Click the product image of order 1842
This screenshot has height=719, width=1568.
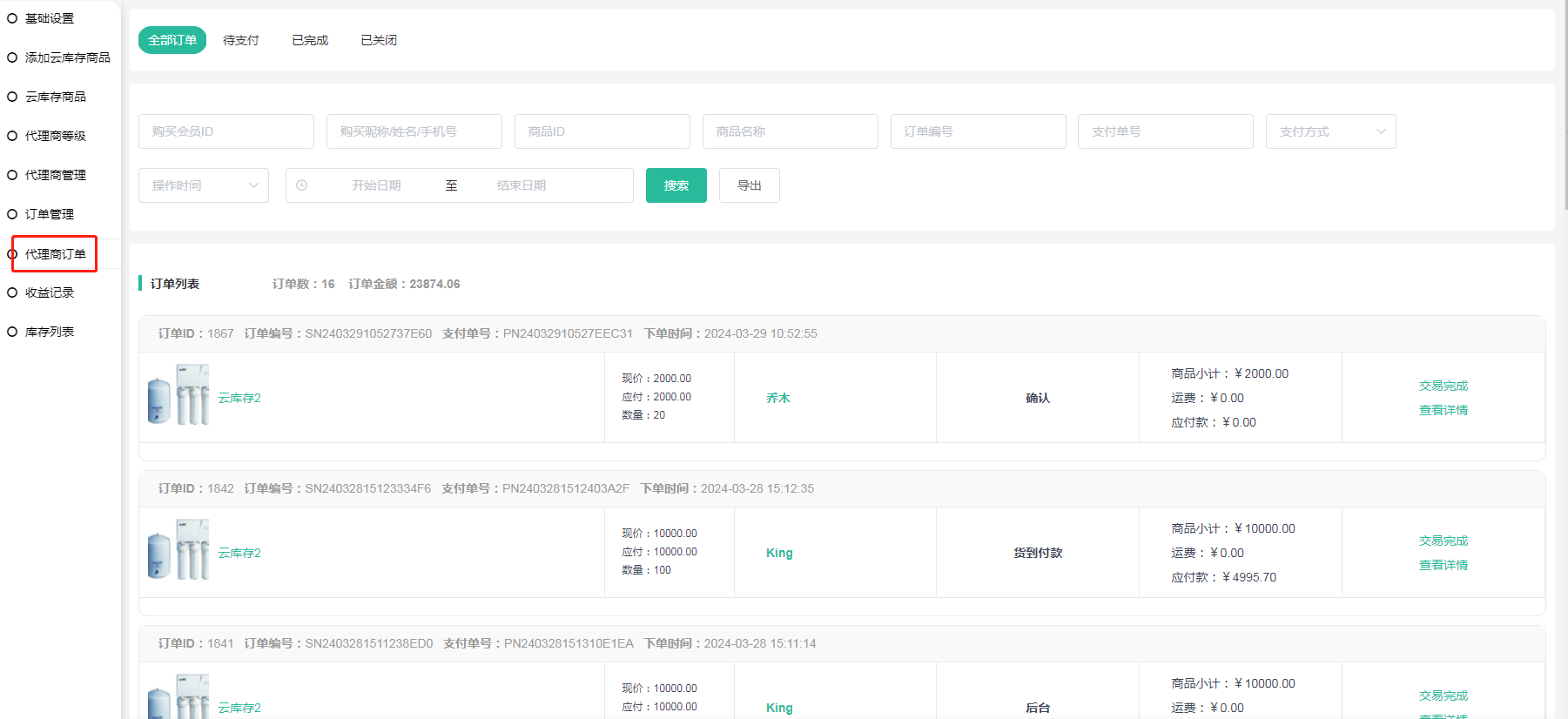point(178,551)
